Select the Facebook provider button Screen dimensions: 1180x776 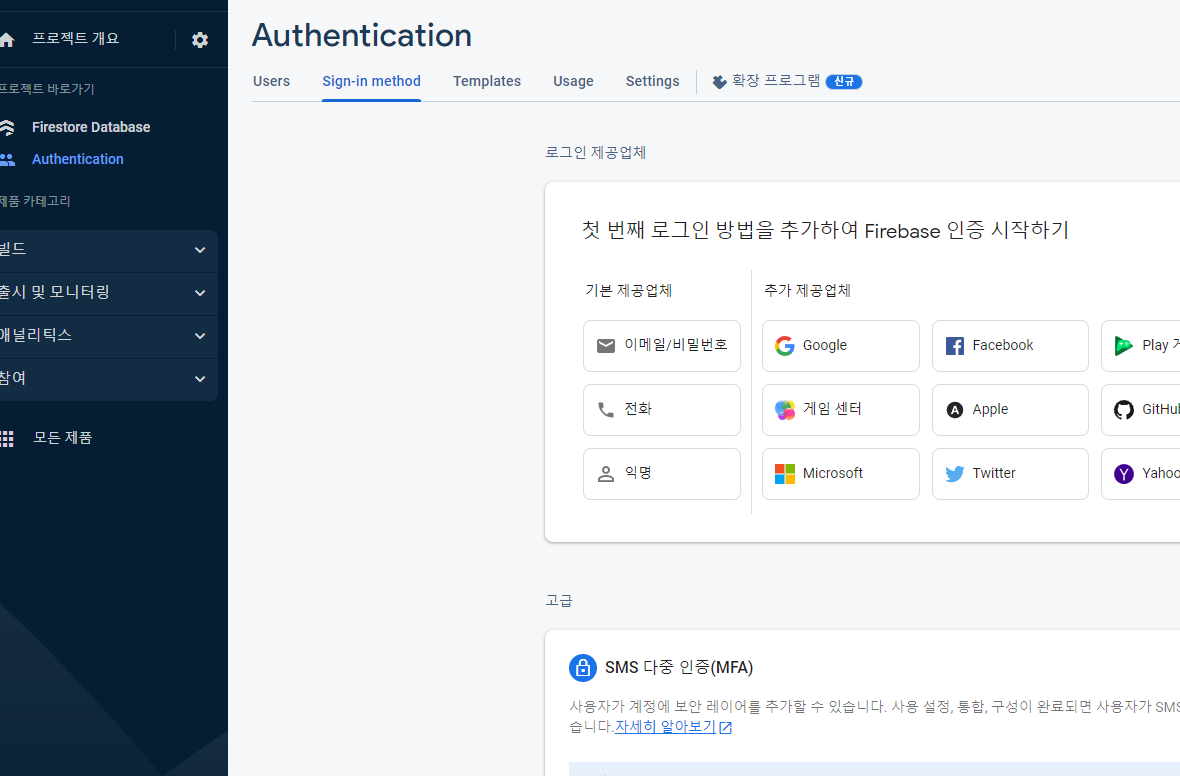click(1011, 346)
